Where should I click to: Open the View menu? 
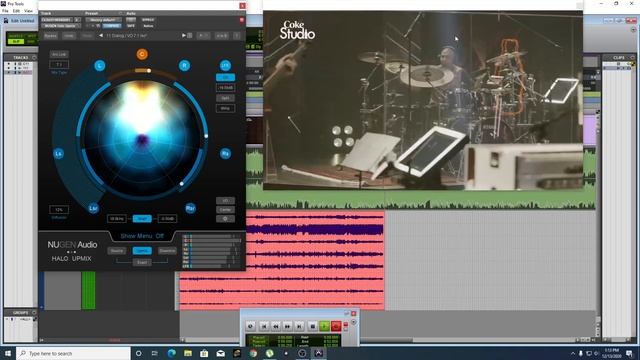pos(29,11)
